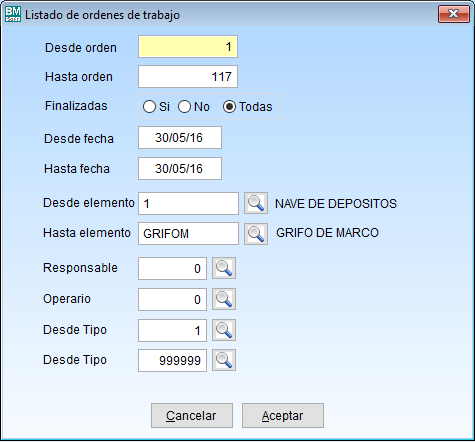The image size is (475, 442).
Task: Open search beside Tipo field containing 999999
Action: pyautogui.click(x=224, y=360)
